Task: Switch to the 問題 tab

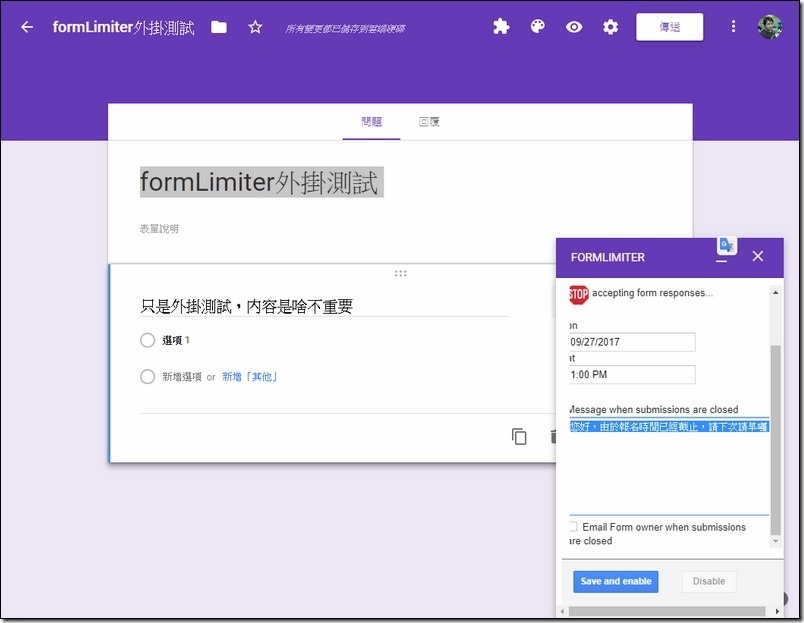Action: pos(371,122)
